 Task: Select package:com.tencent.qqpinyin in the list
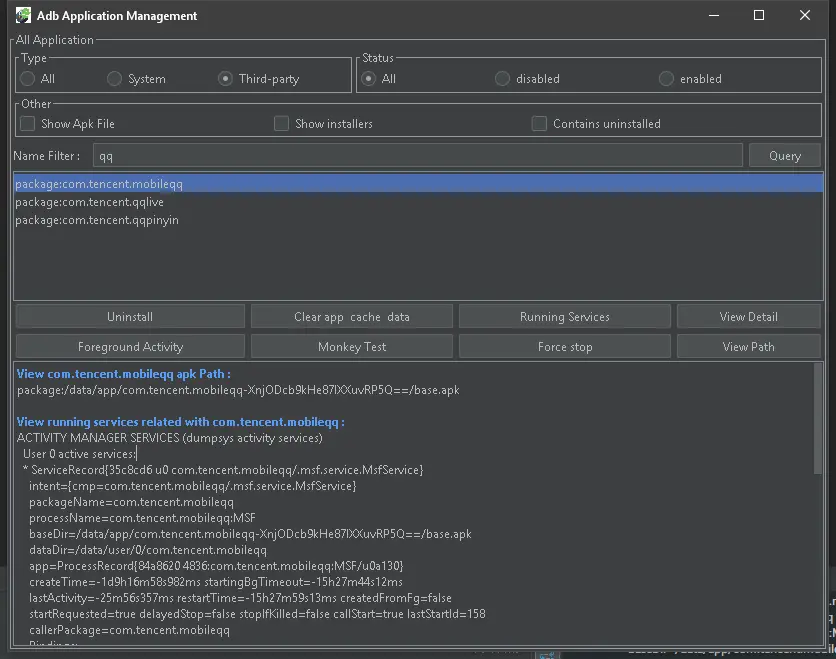419,220
